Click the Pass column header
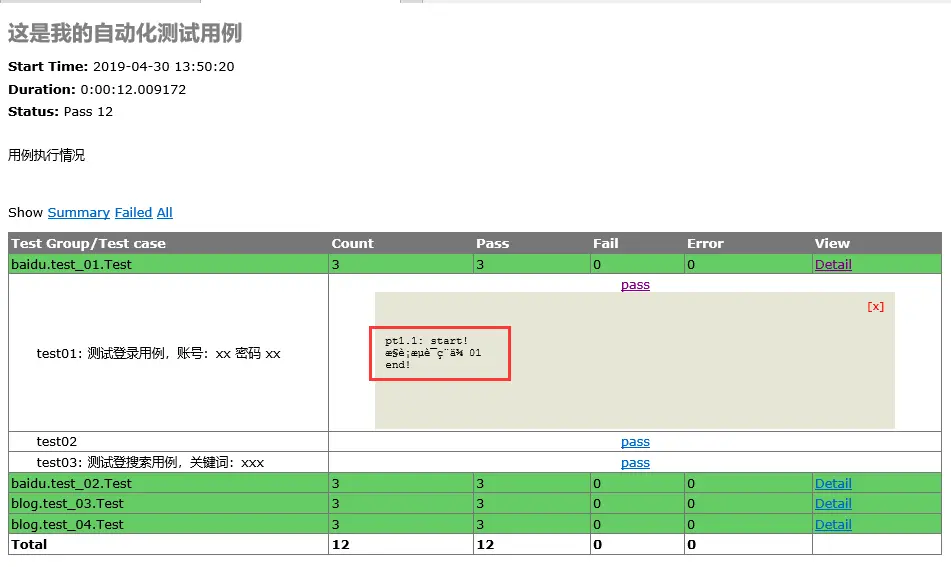This screenshot has height=567, width=951. 492,243
